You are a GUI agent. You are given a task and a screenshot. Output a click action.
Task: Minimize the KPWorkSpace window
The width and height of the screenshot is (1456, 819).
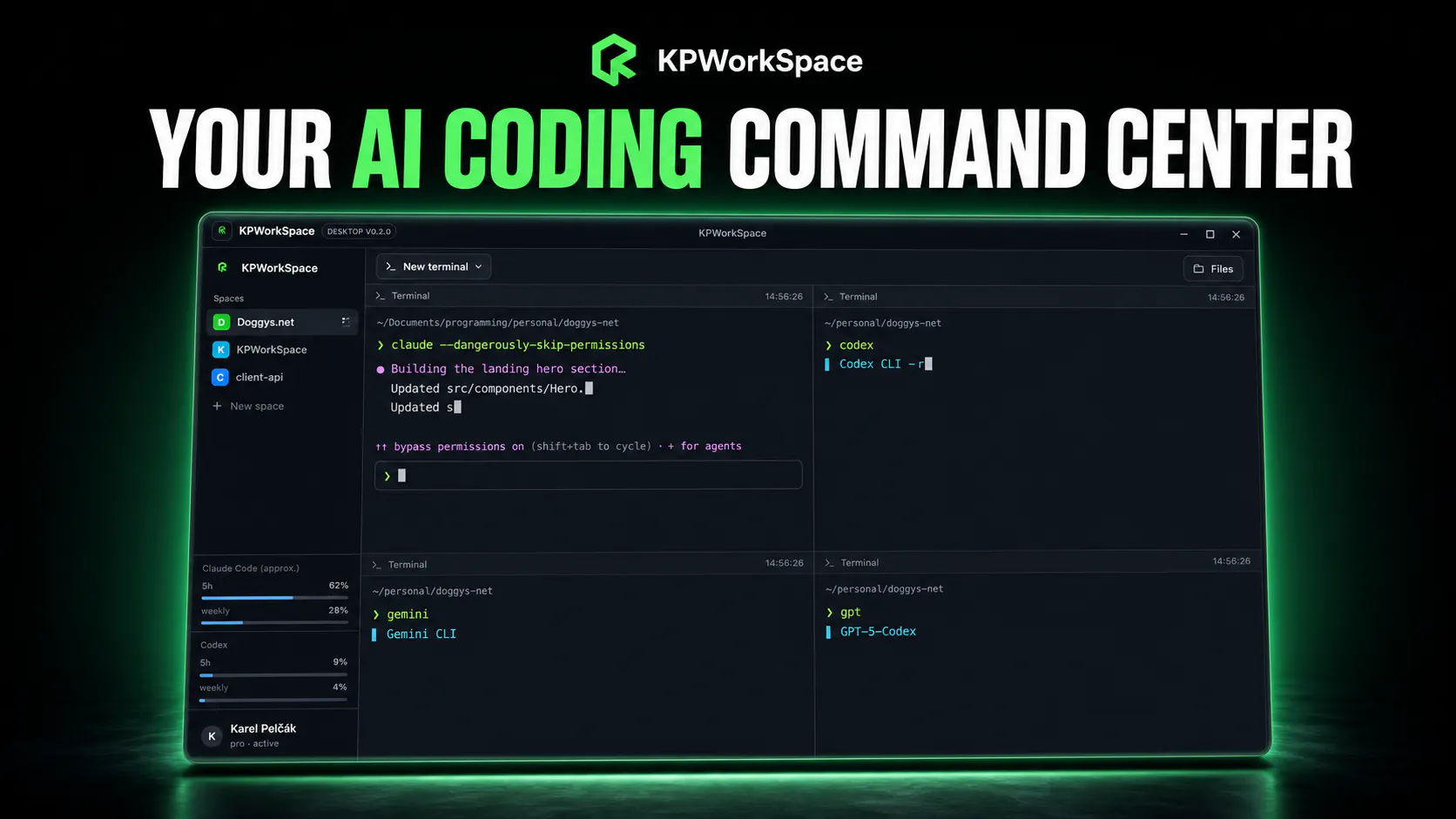1183,234
